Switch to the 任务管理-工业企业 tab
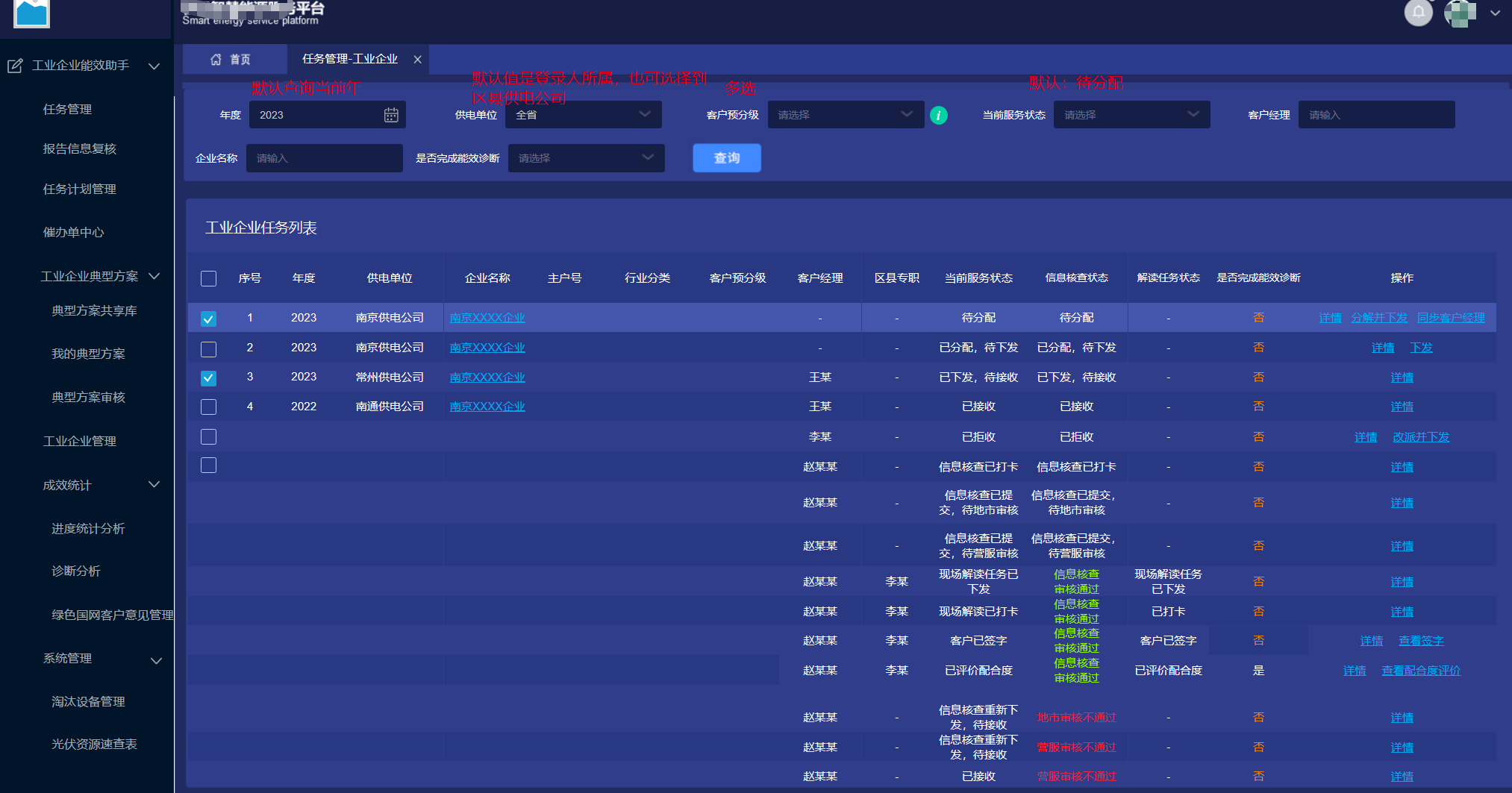Viewport: 1512px width, 793px height. 350,59
